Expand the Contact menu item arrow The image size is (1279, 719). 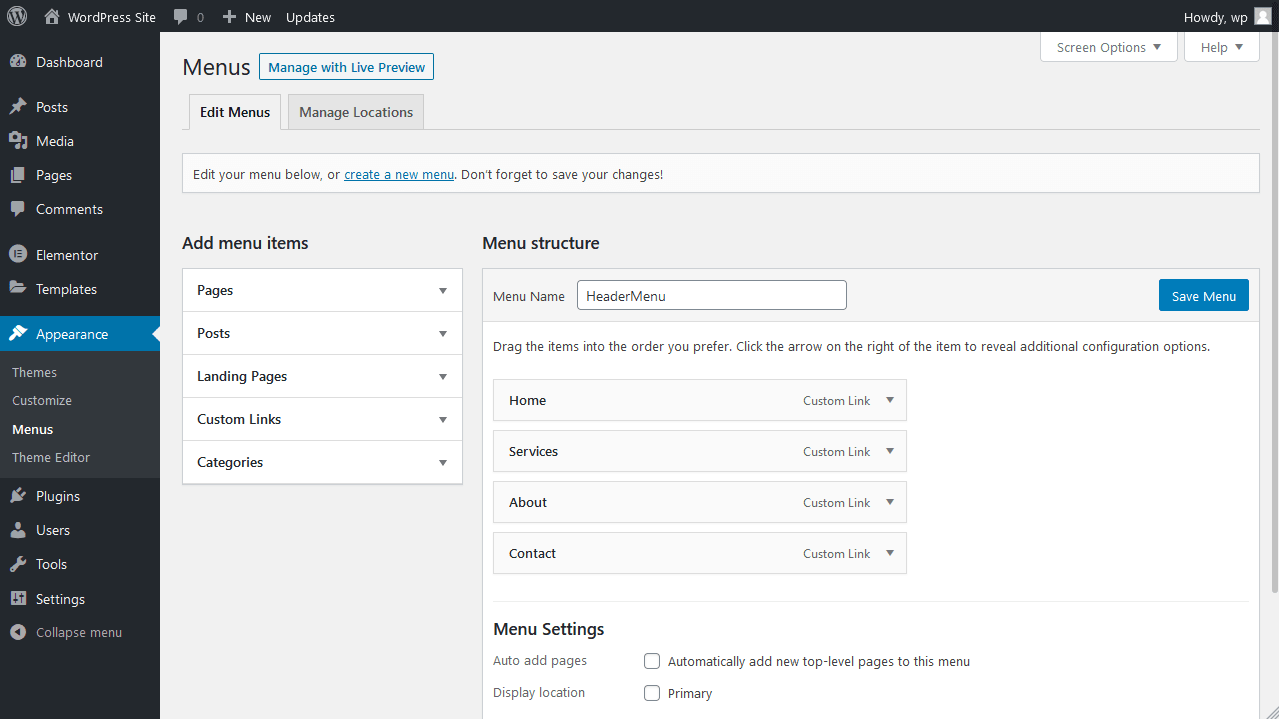pyautogui.click(x=890, y=553)
